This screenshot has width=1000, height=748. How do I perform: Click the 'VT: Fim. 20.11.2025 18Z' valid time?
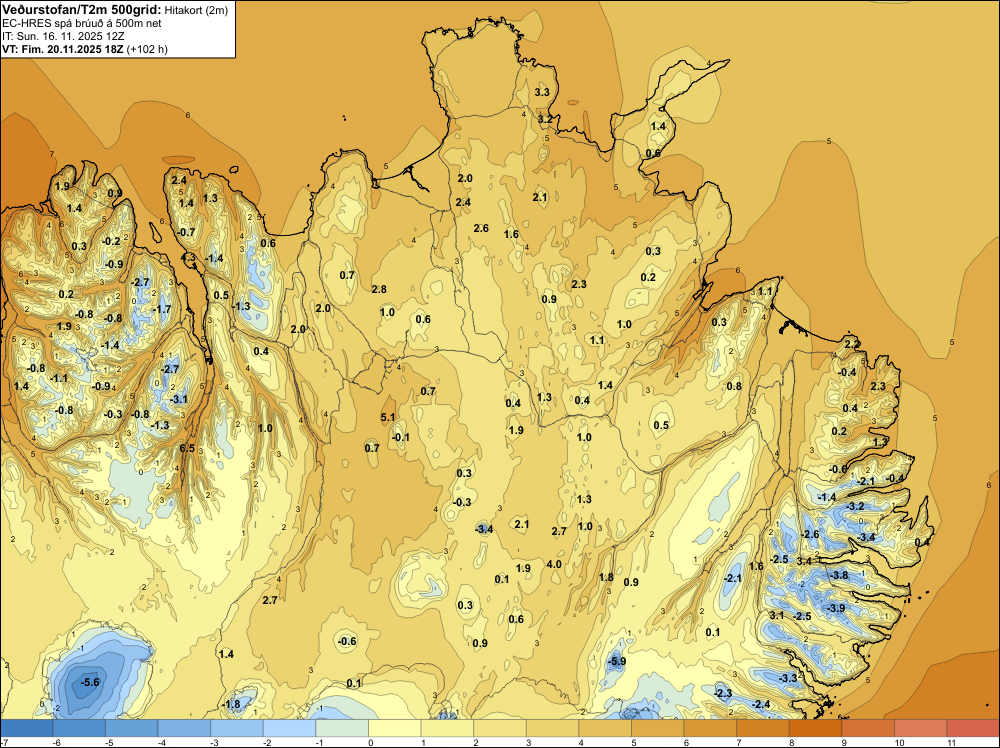(x=63, y=49)
